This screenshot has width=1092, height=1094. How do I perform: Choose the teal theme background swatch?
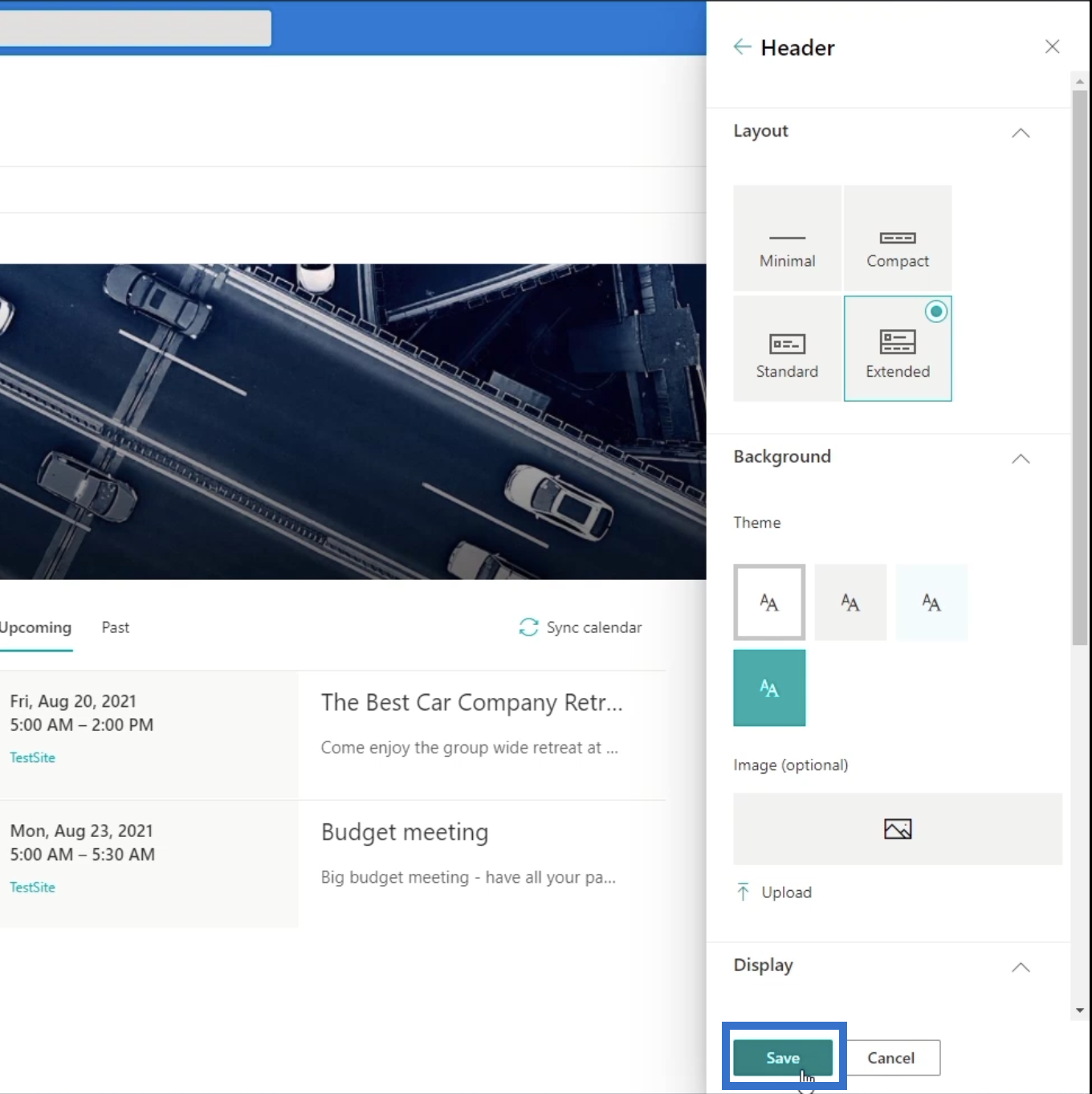pos(769,688)
